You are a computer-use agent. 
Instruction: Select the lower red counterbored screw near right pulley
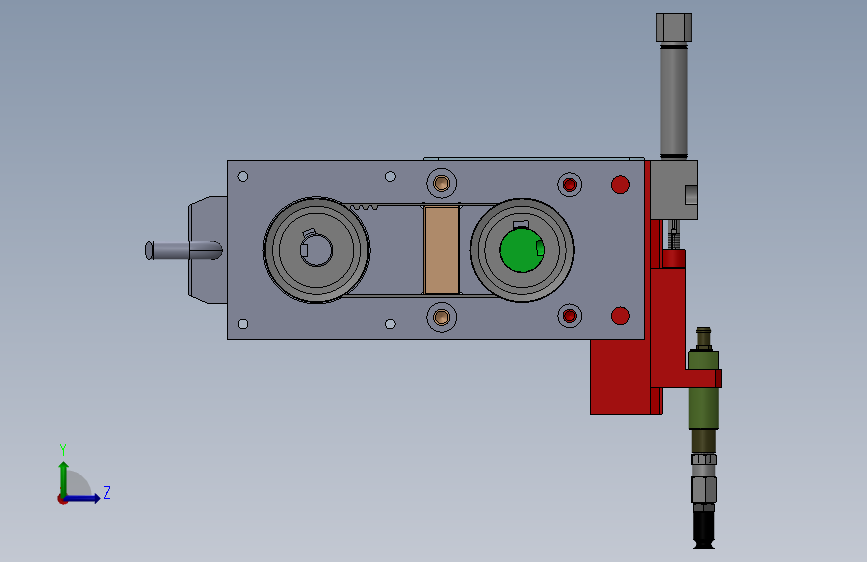point(570,316)
